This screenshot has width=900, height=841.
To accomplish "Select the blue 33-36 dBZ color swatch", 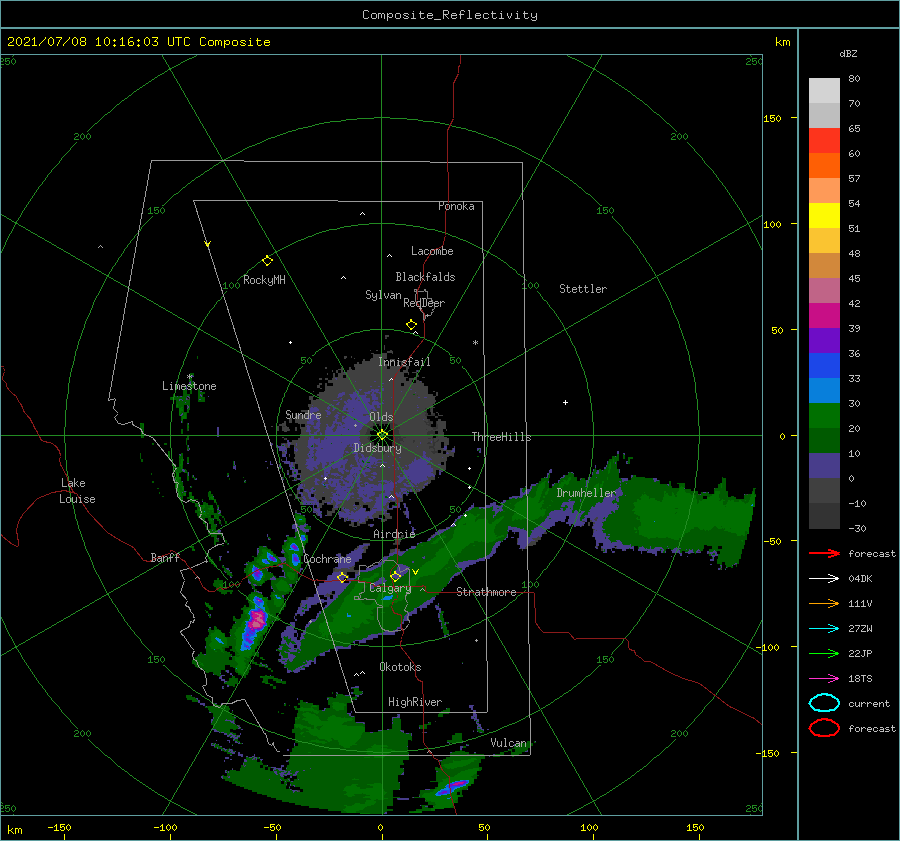I will (824, 365).
